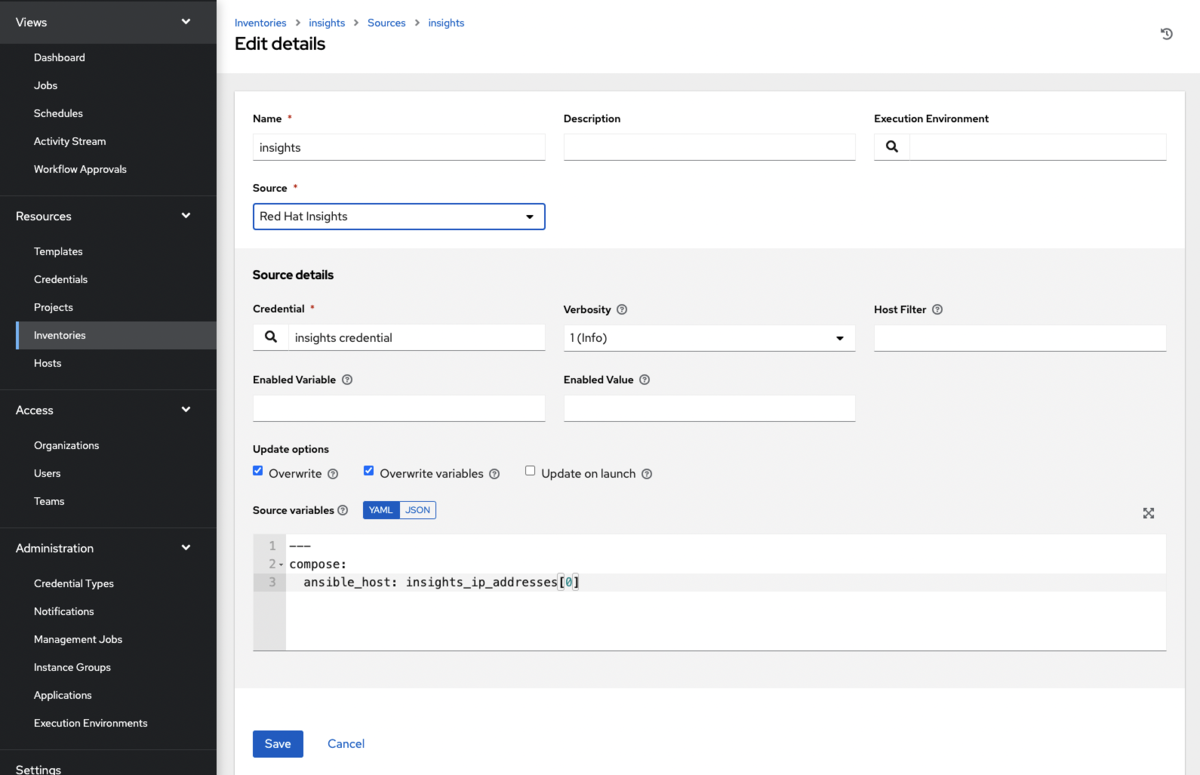1200x775 pixels.
Task: Enable Update on launch checkbox
Action: click(530, 471)
